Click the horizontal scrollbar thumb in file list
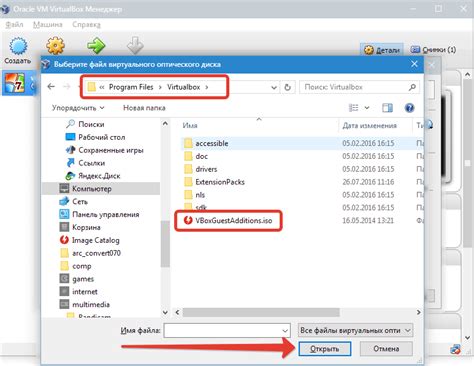The height and width of the screenshot is (366, 474). click(x=261, y=312)
